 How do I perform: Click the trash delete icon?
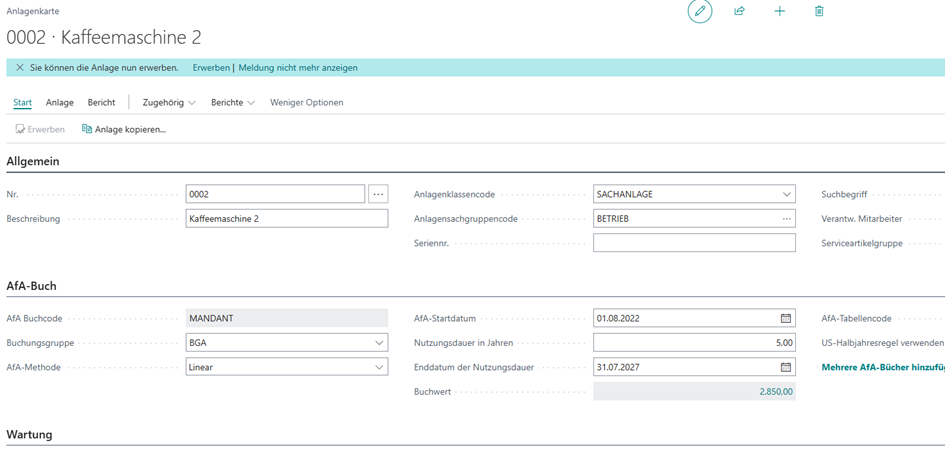coord(819,11)
